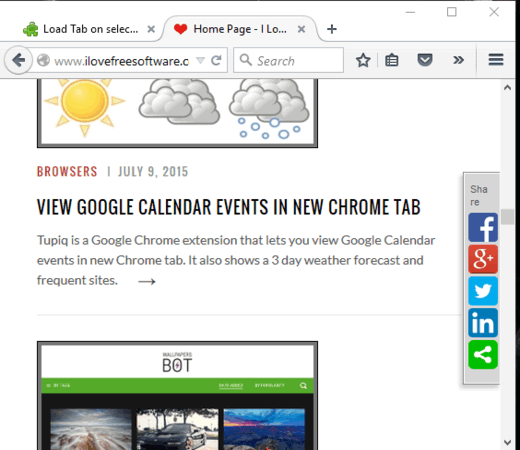The image size is (520, 450).
Task: Share on Facebook
Action: pos(483,228)
